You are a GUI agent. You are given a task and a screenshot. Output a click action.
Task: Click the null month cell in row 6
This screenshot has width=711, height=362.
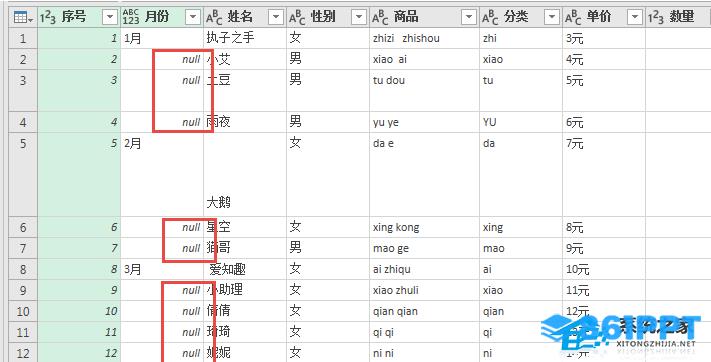pos(162,227)
